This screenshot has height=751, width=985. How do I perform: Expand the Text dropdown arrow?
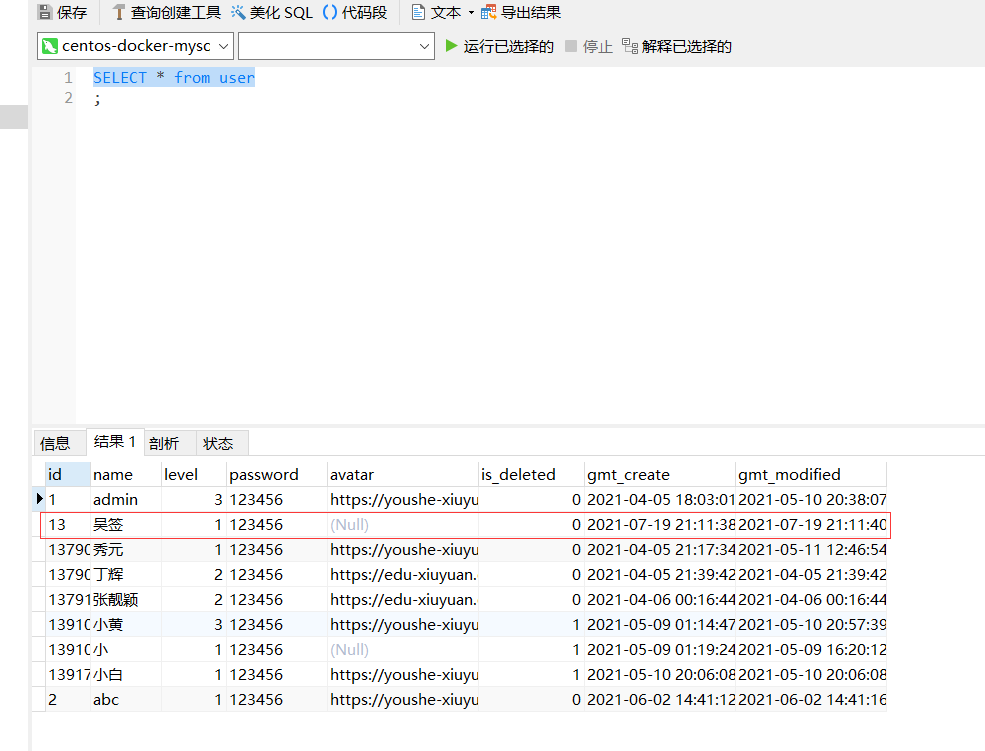pos(471,13)
